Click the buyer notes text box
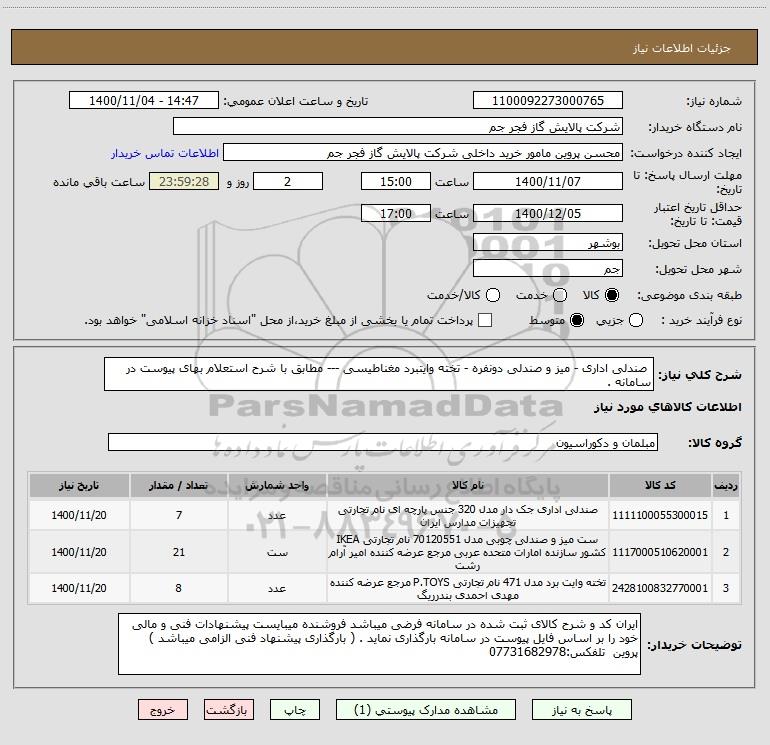The width and height of the screenshot is (770, 745). [x=380, y=644]
